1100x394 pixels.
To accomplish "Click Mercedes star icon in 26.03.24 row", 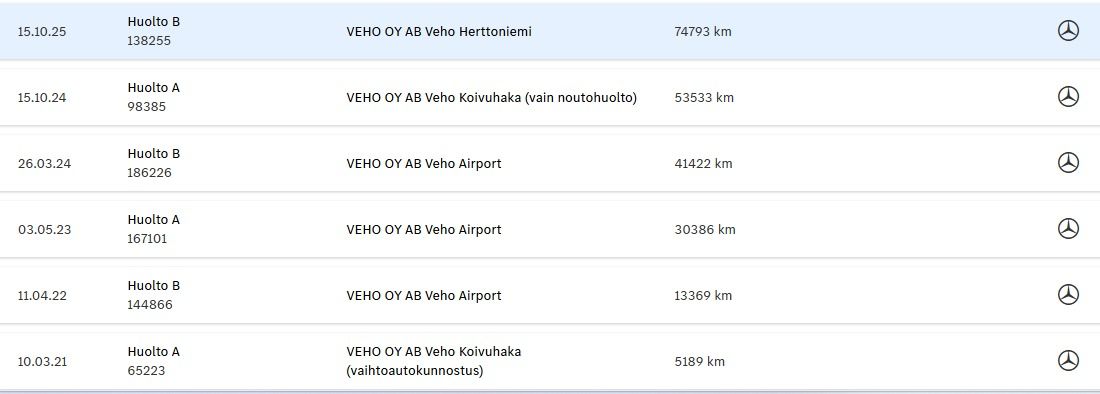I will click(1068, 163).
